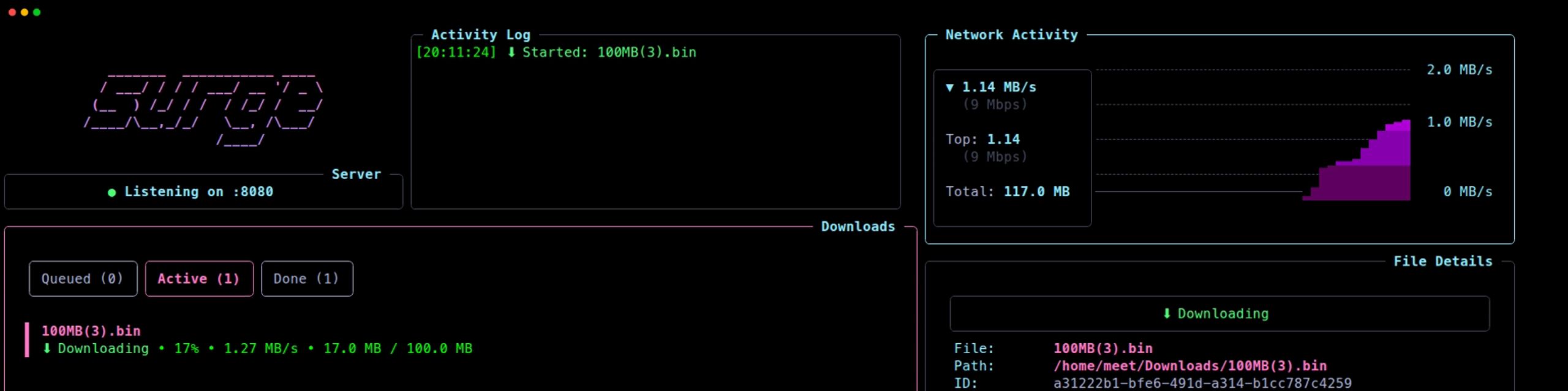
Task: Switch to the Queued (0) tab
Action: (83, 279)
